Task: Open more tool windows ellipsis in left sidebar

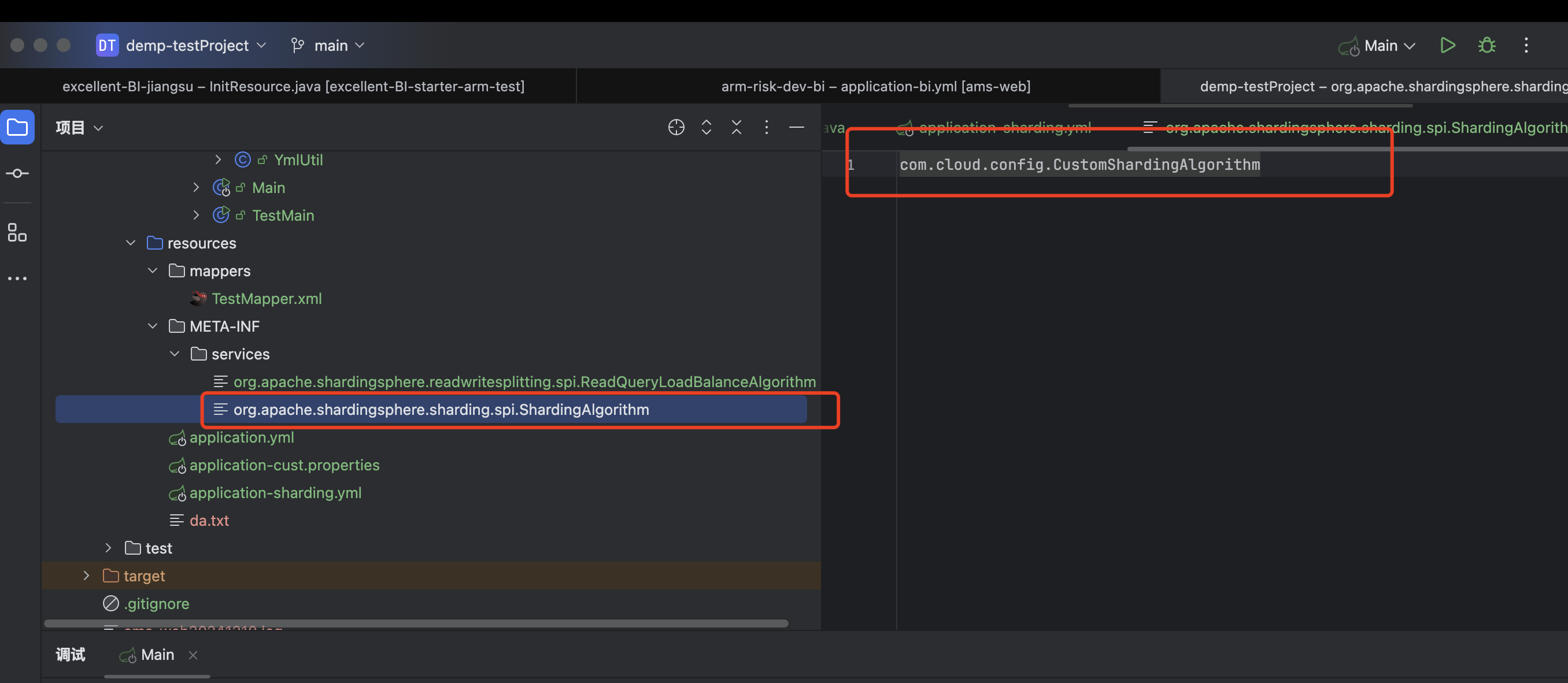Action: [17, 279]
